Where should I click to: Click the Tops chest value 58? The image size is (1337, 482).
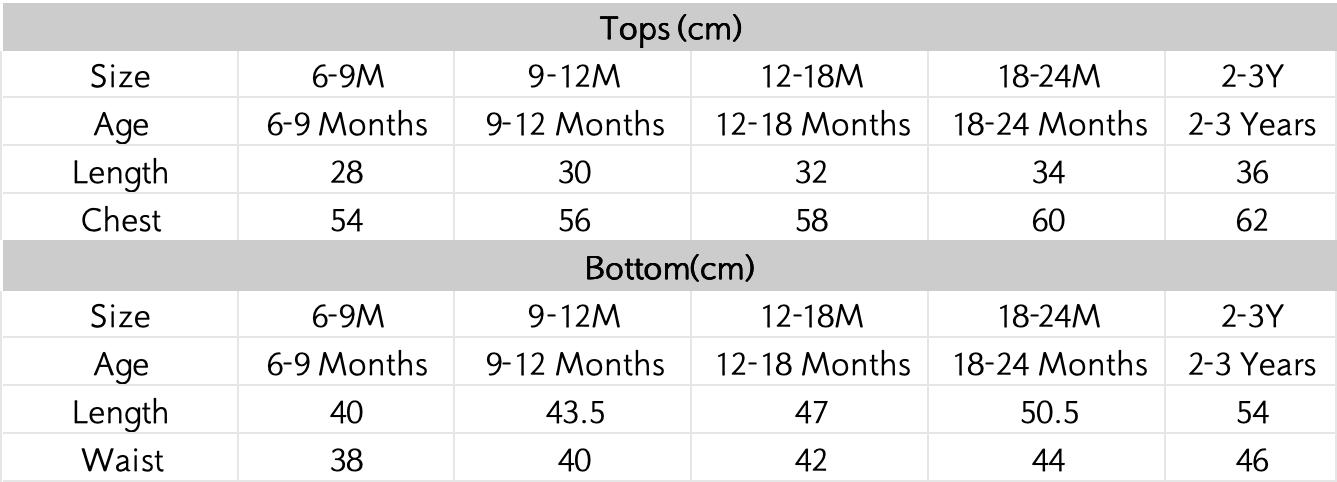point(811,220)
